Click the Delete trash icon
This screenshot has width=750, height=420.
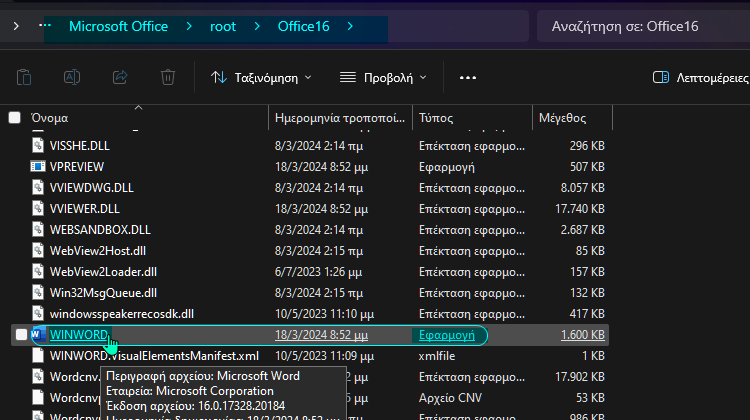(167, 77)
